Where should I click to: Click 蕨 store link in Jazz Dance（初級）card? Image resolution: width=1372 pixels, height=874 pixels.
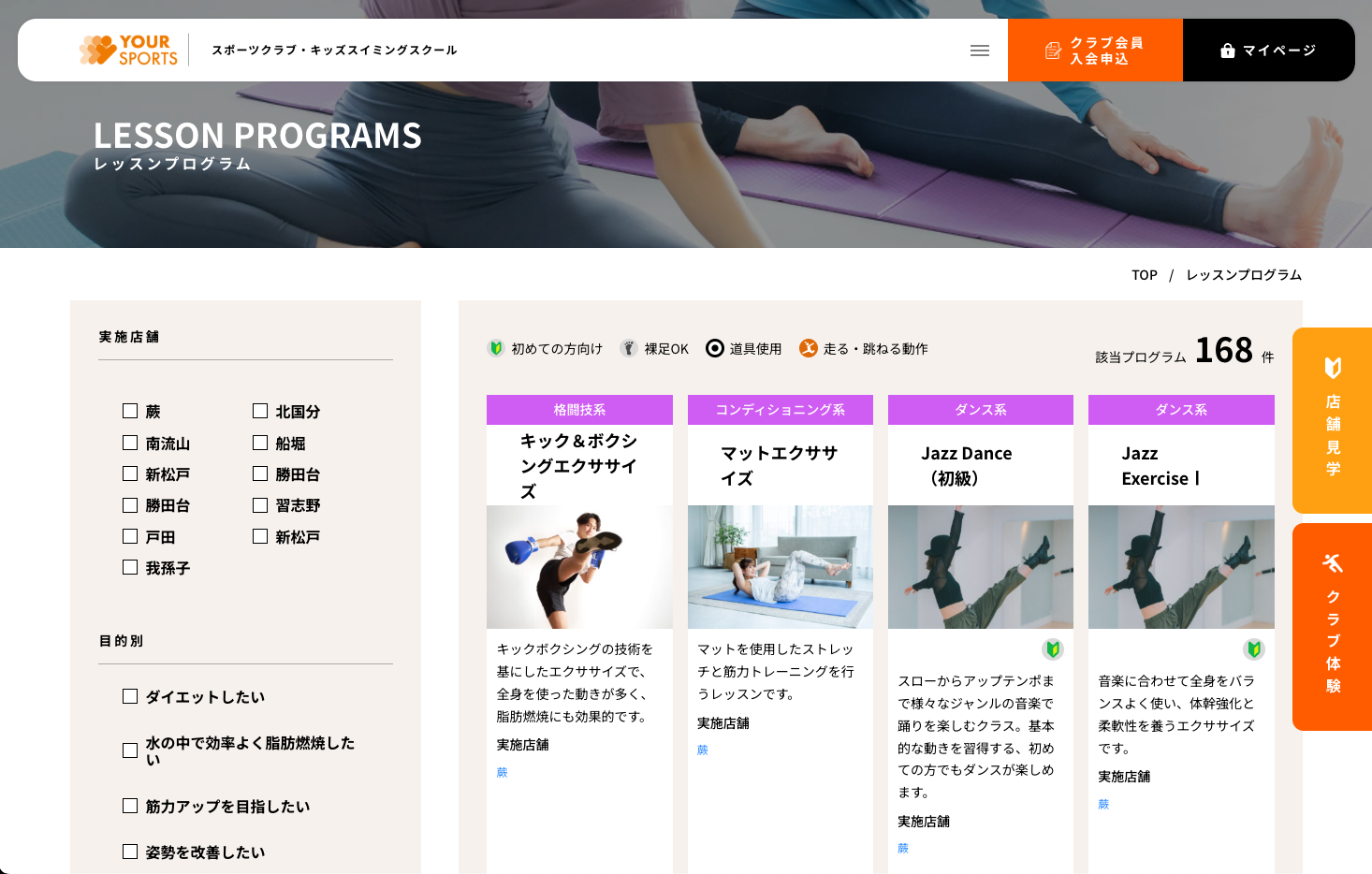click(903, 848)
